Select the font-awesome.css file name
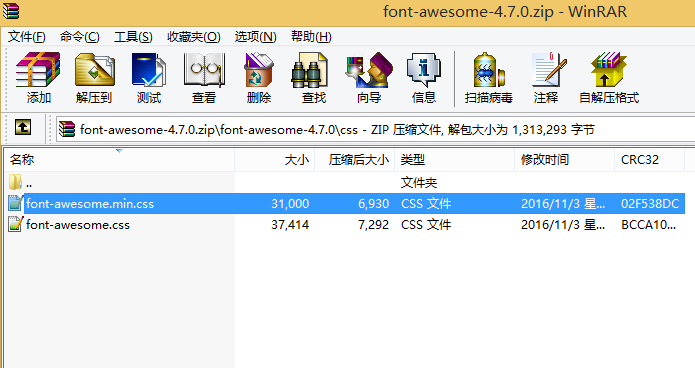 coord(78,224)
